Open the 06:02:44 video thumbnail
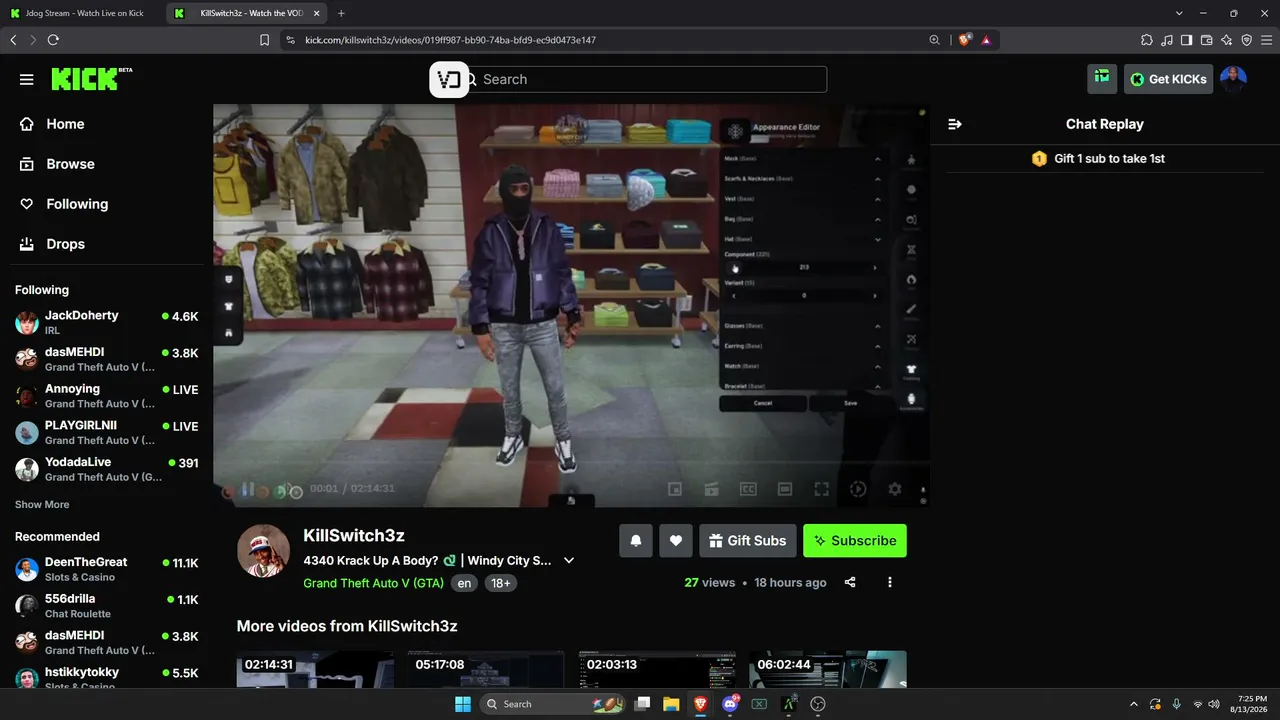The image size is (1280, 720). [828, 669]
